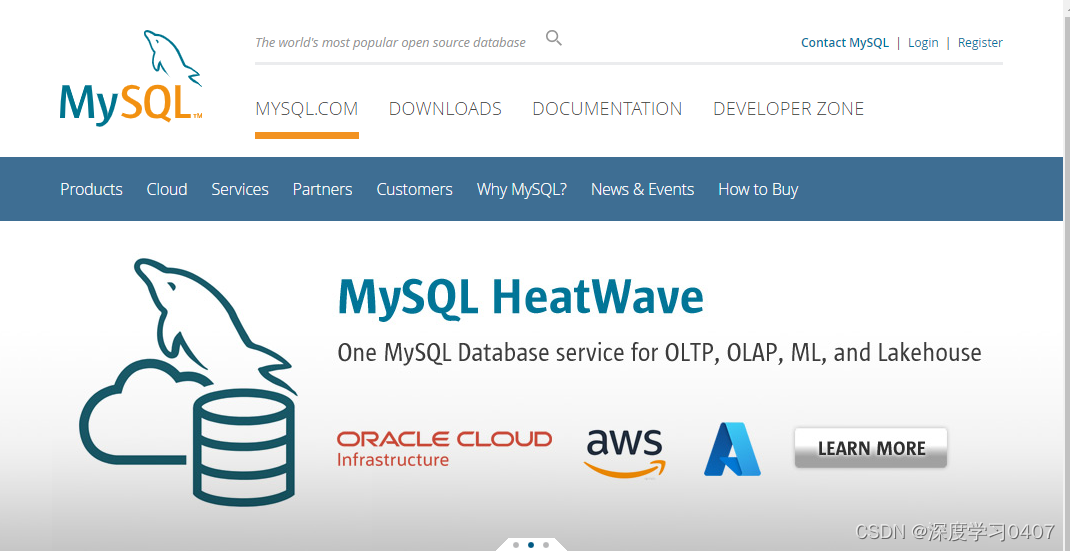Click the MySQL HeatWave heading
The width and height of the screenshot is (1070, 551).
(x=521, y=297)
